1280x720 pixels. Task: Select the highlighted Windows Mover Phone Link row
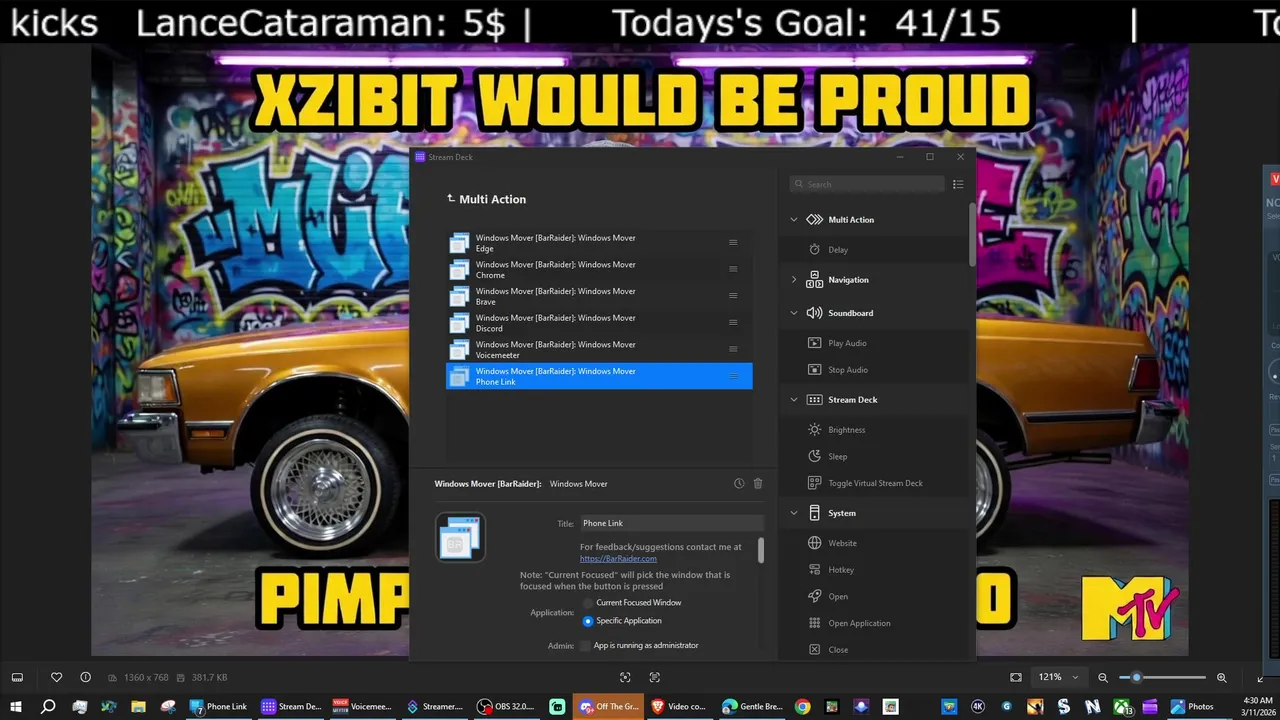click(599, 376)
